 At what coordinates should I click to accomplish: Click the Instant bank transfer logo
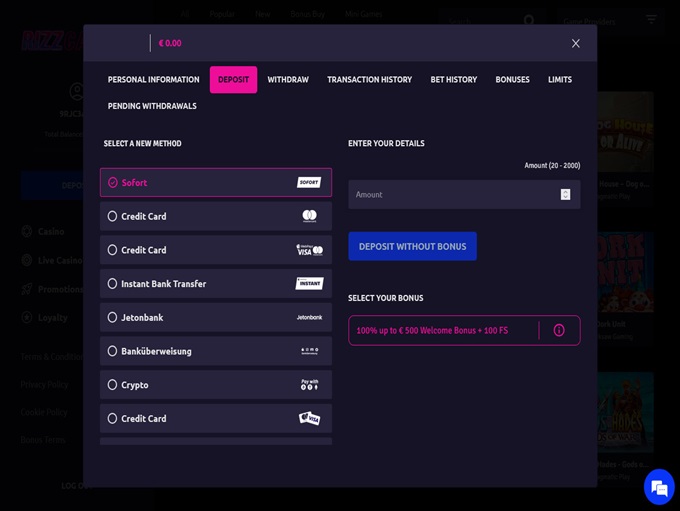tap(309, 284)
